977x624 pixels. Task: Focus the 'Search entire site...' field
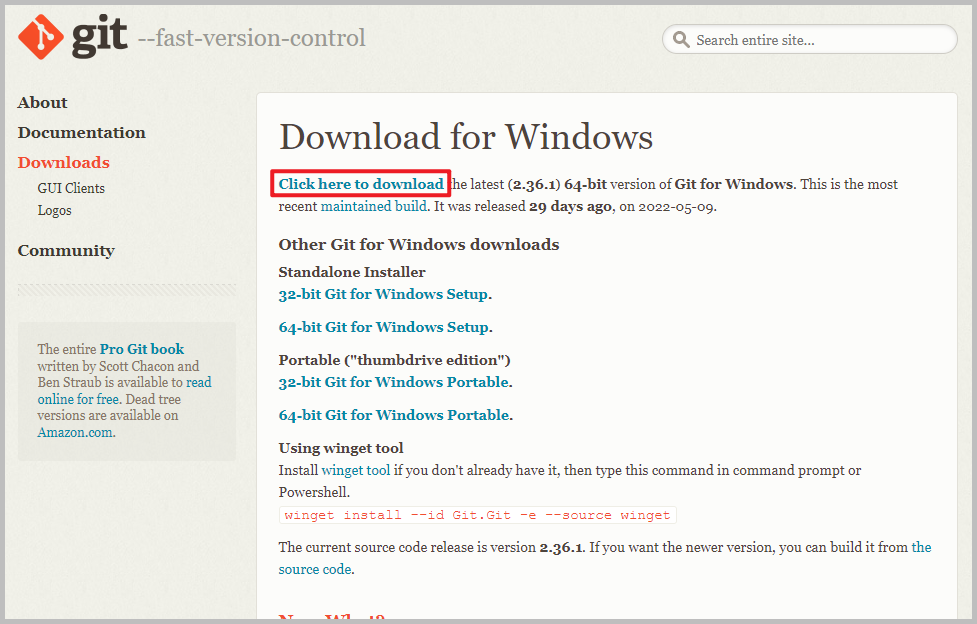pos(809,39)
